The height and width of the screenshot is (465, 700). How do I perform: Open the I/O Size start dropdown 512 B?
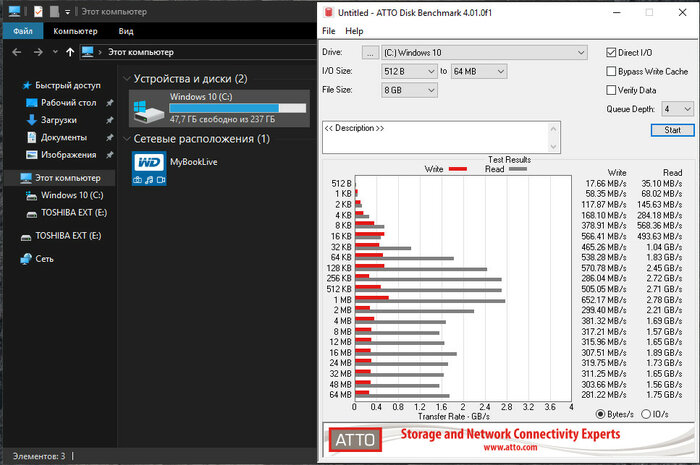click(409, 71)
